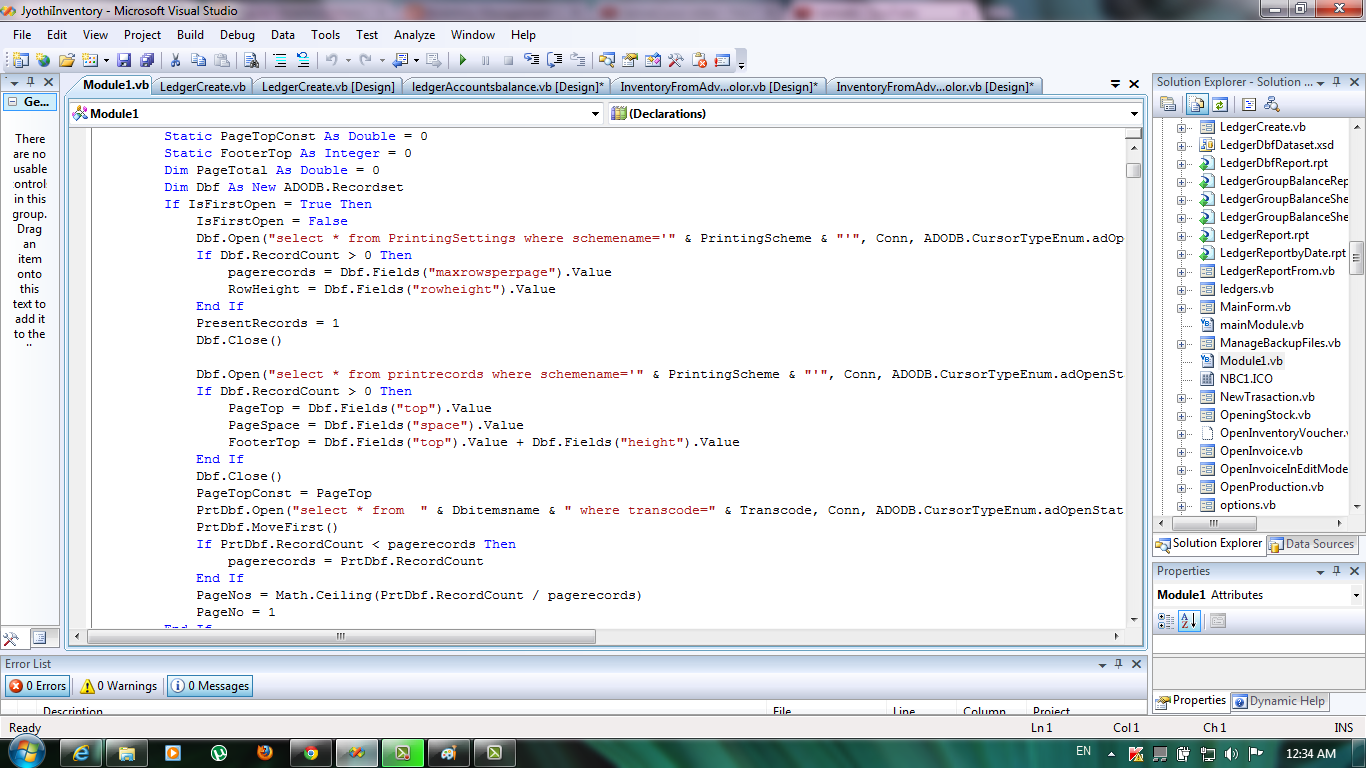Screen dimensions: 1366x768
Task: Refresh the Solution Explorer
Action: tap(1220, 104)
